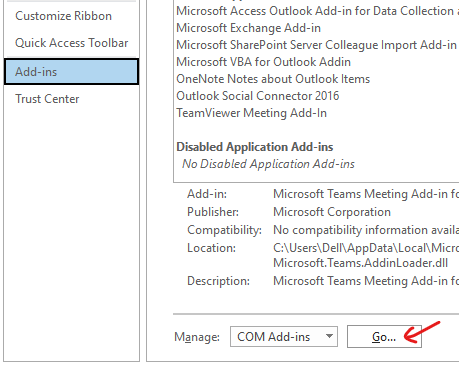Select Microsoft Access Outlook Add-in for Data Collection
Image resolution: width=459 pixels, height=369 pixels.
[x=317, y=11]
